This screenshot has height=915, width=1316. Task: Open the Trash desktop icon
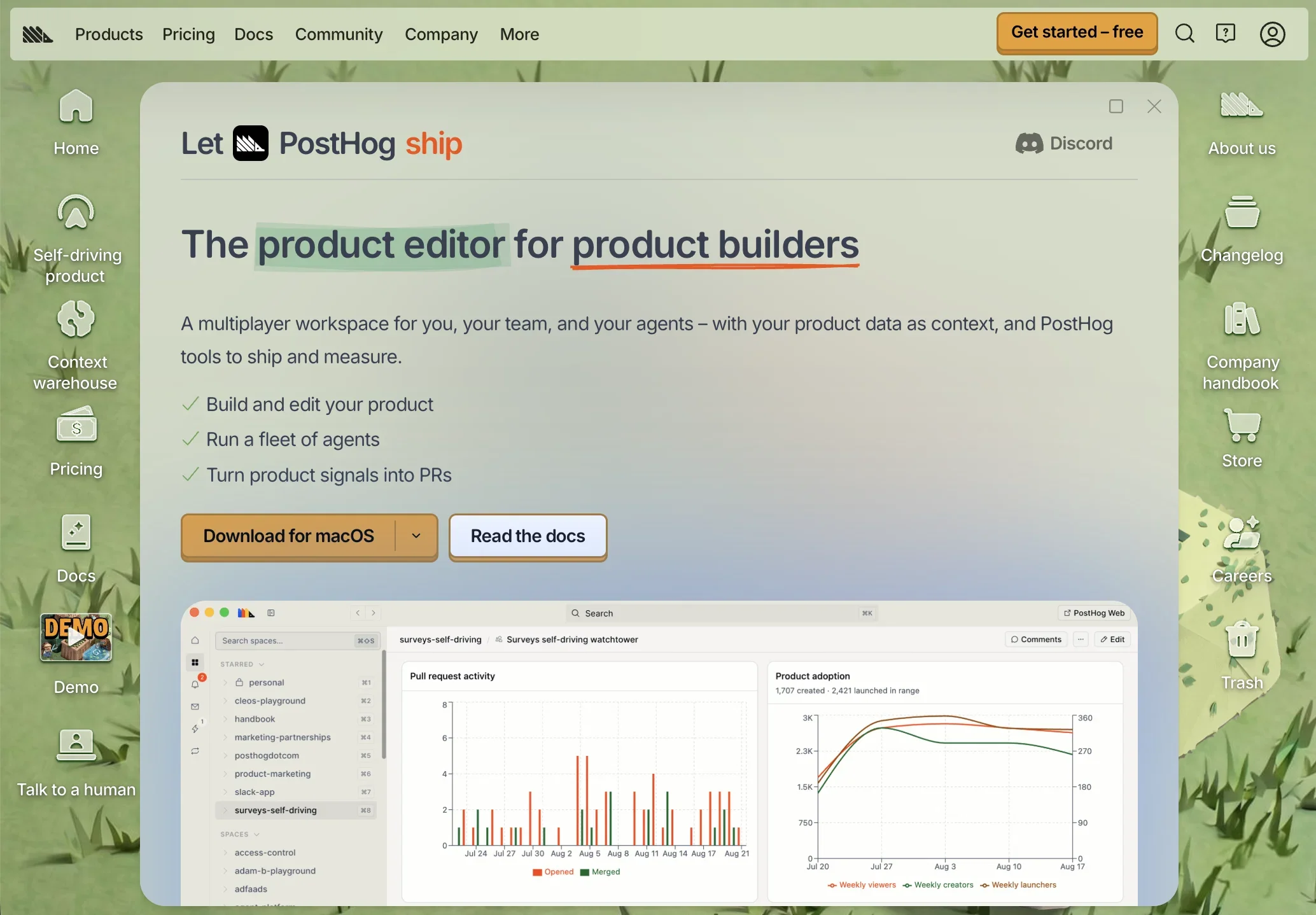point(1242,656)
